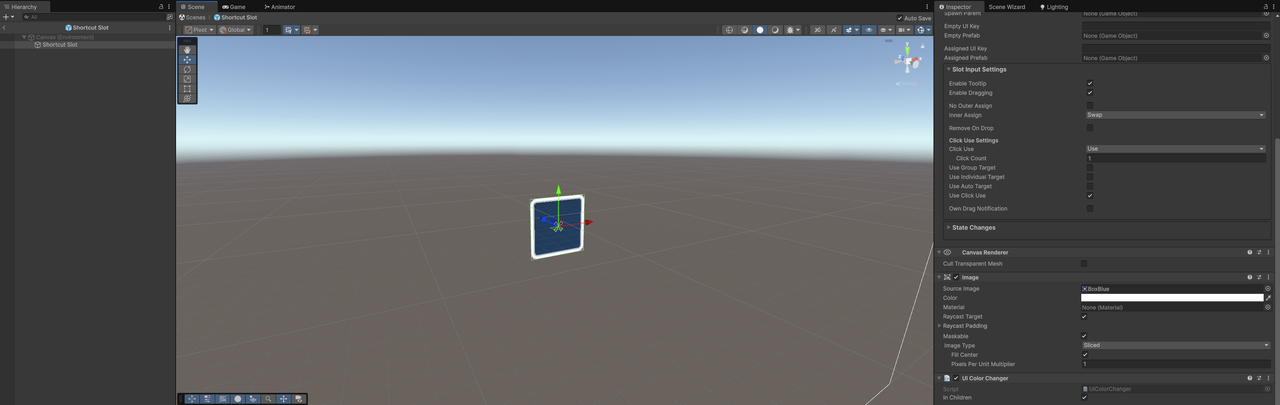The height and width of the screenshot is (405, 1280).
Task: Pick Empty Prefab object selector
Action: 1268,36
